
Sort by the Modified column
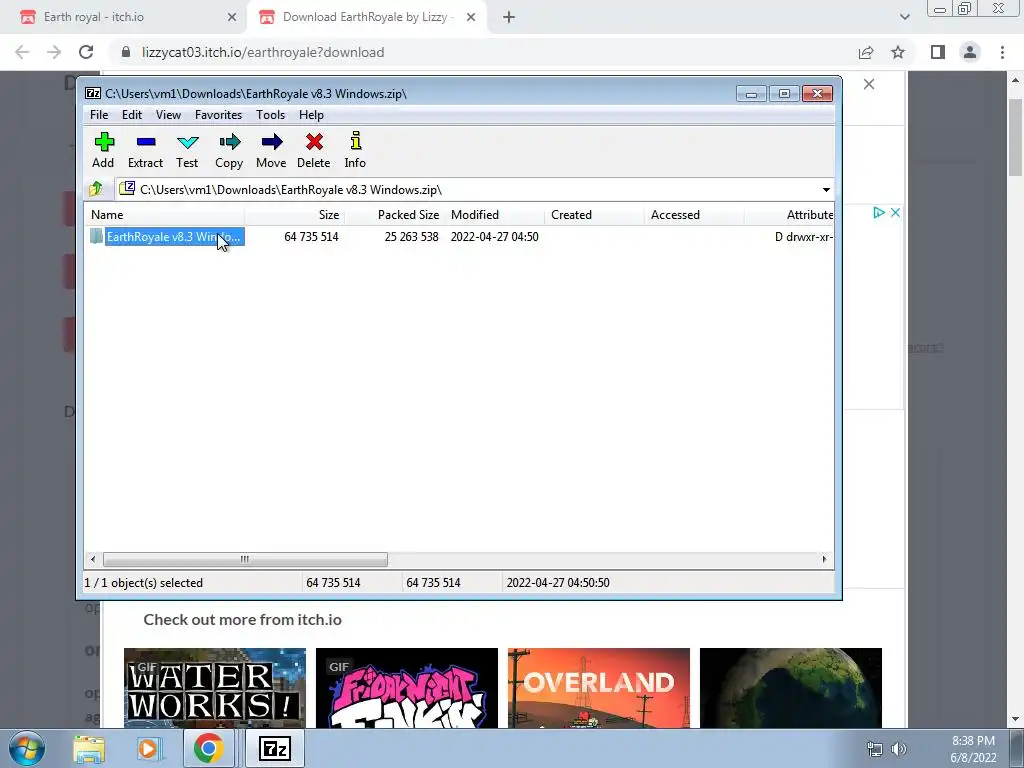pos(494,215)
